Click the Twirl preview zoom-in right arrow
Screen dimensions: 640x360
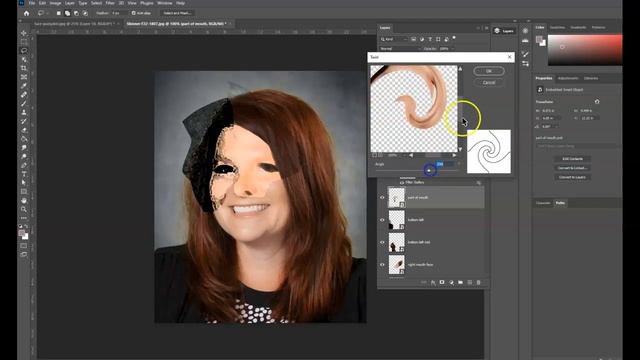coord(454,155)
